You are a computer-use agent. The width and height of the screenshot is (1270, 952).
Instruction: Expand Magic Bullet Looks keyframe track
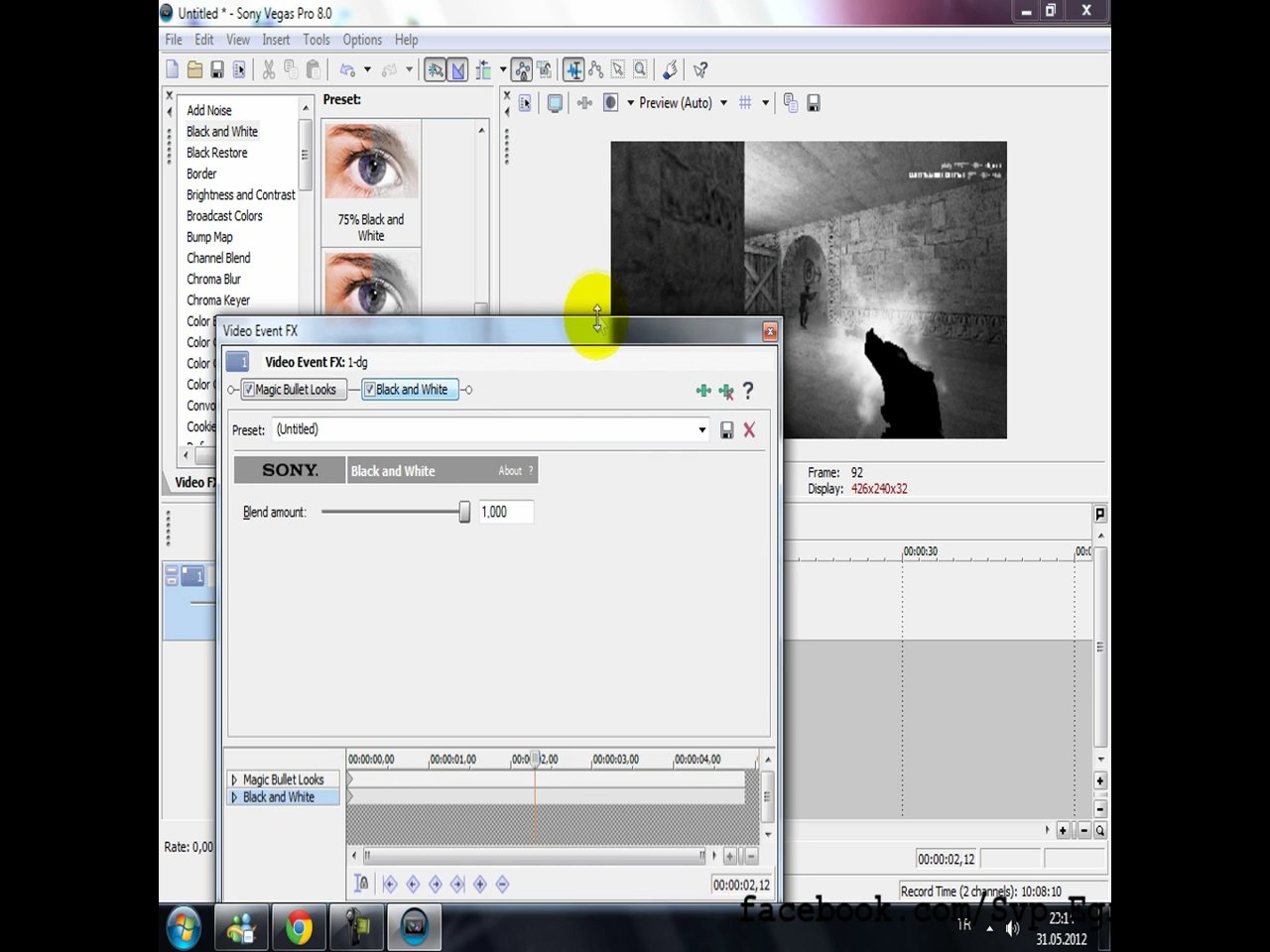(234, 779)
